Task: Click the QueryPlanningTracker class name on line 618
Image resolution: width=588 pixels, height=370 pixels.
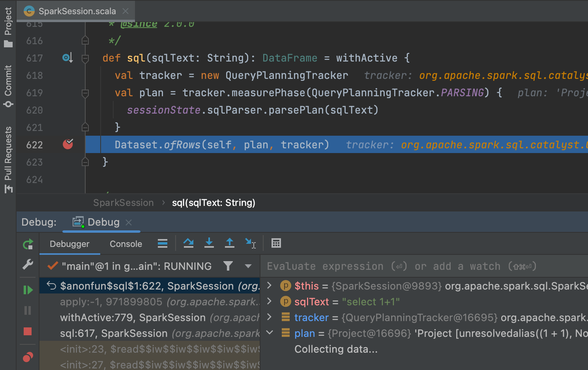Action: pyautogui.click(x=286, y=75)
